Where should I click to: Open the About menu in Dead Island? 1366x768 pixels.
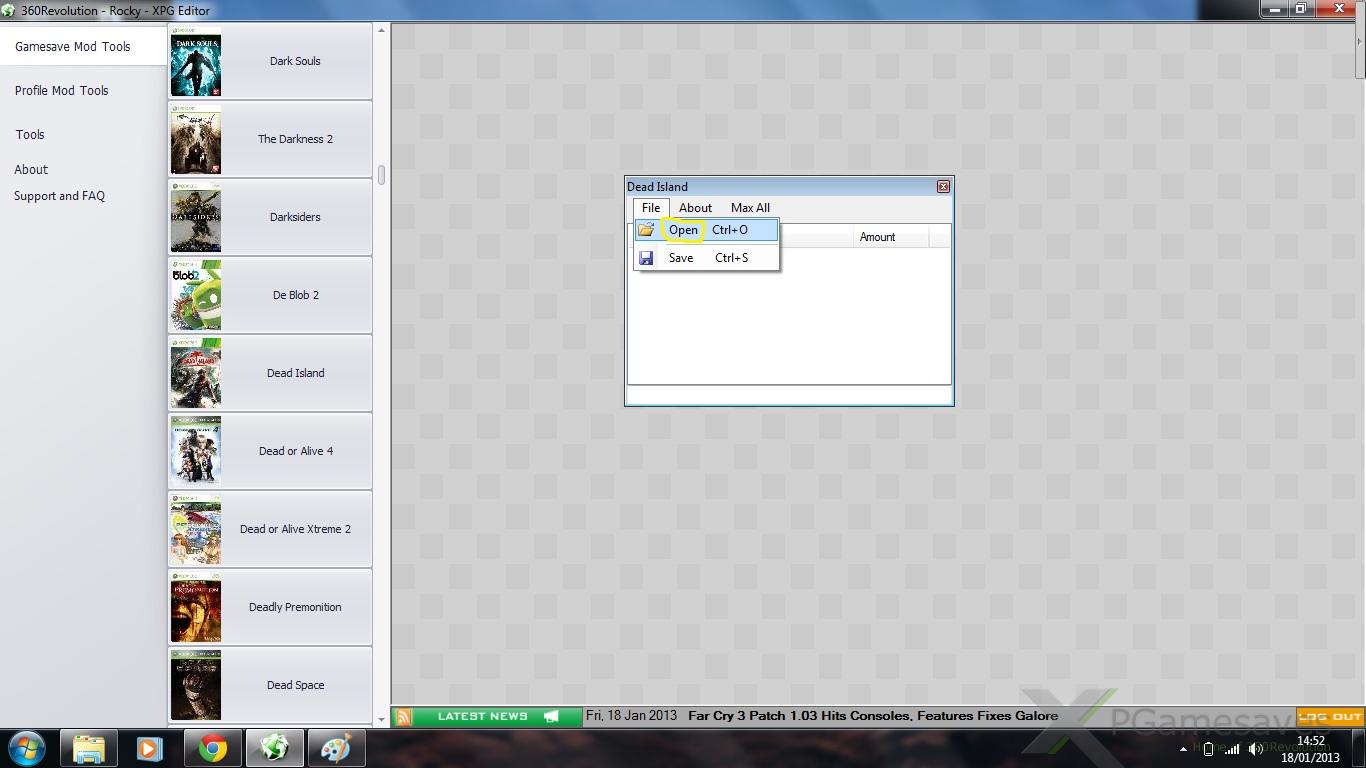point(695,208)
